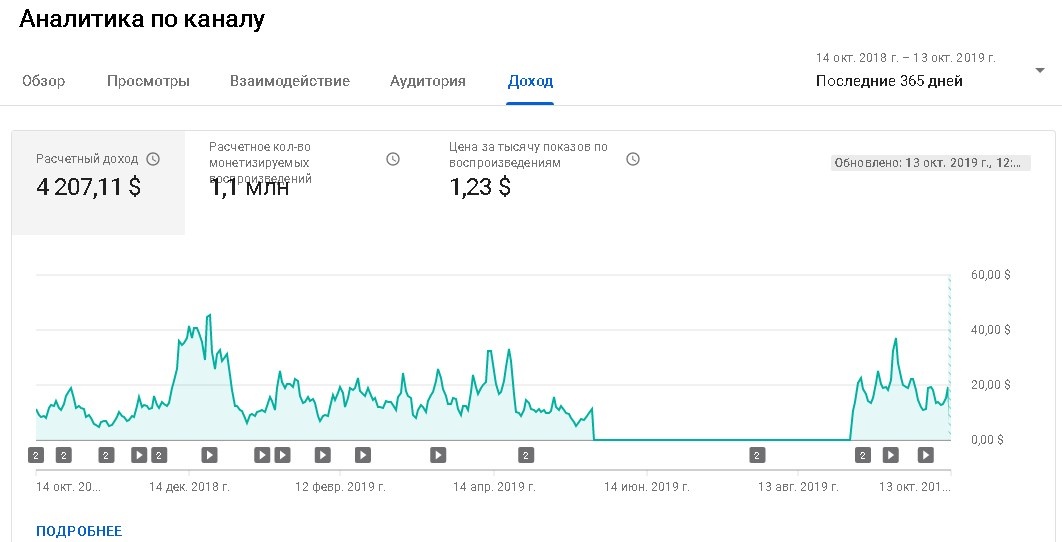Click the clock icon beside Цена за тысячу показов

click(633, 159)
